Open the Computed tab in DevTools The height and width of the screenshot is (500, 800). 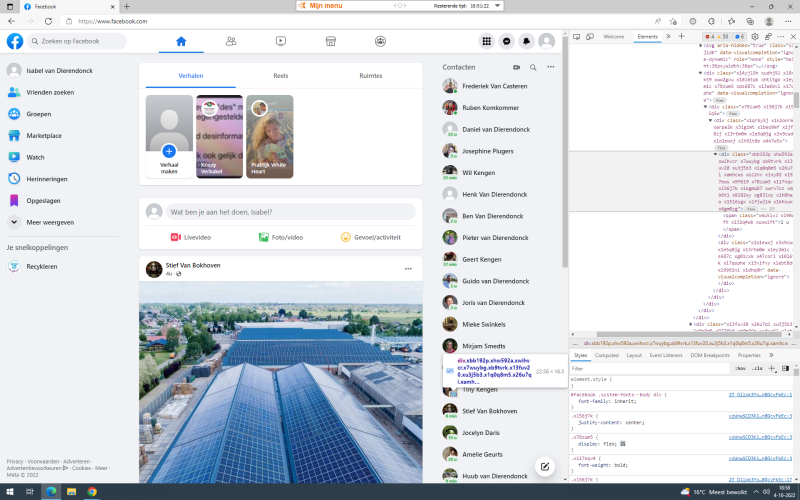[607, 355]
